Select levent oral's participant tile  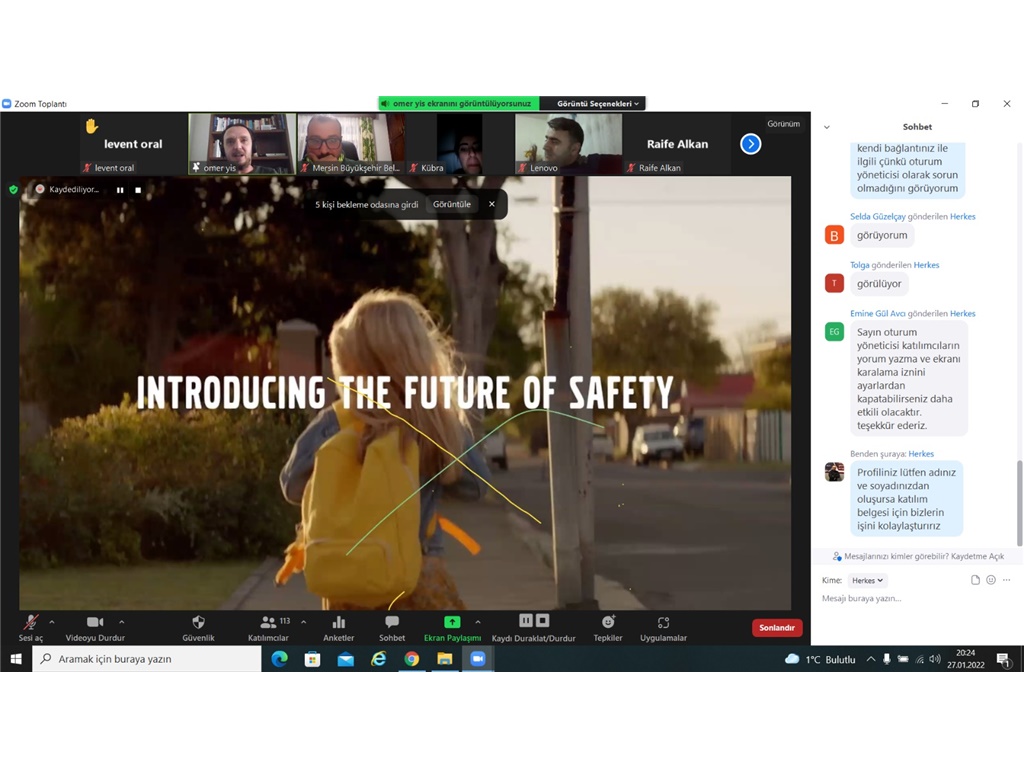pos(133,144)
